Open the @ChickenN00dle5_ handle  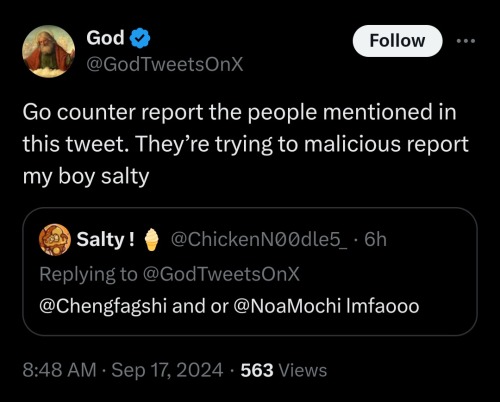(259, 239)
